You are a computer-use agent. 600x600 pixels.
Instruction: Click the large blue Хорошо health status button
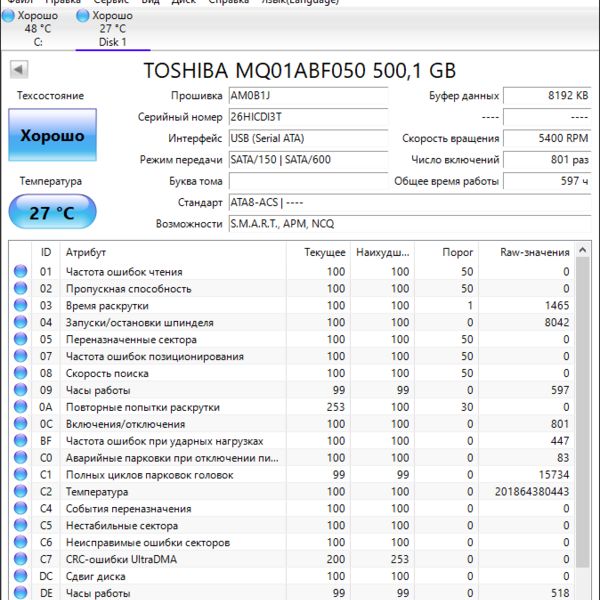pos(52,135)
